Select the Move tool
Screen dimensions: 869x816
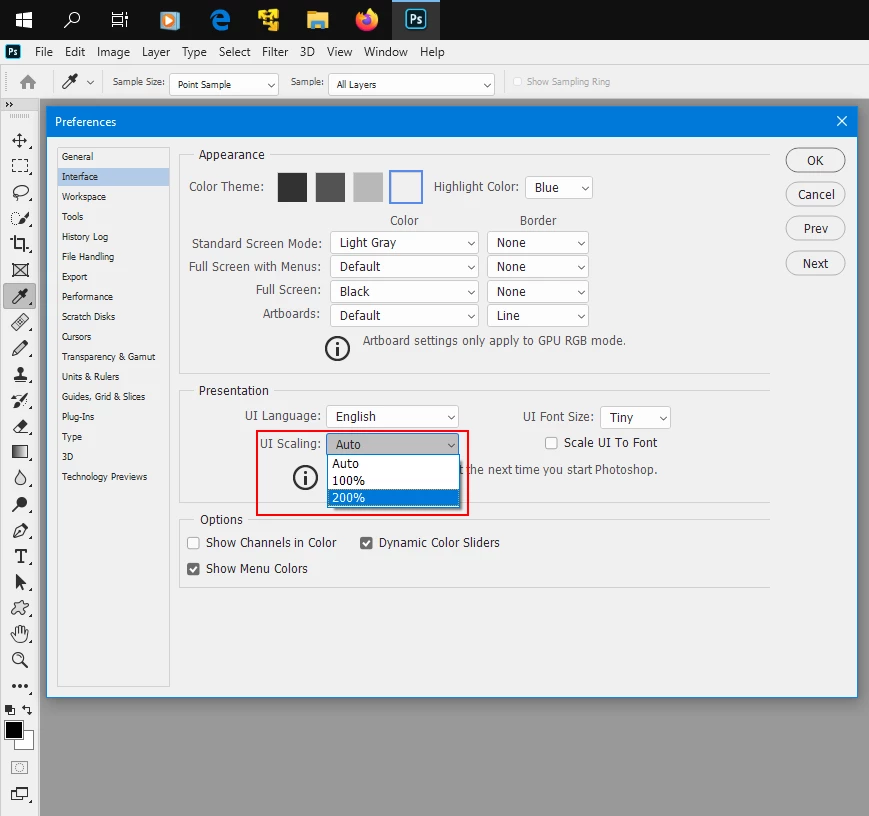coord(20,140)
